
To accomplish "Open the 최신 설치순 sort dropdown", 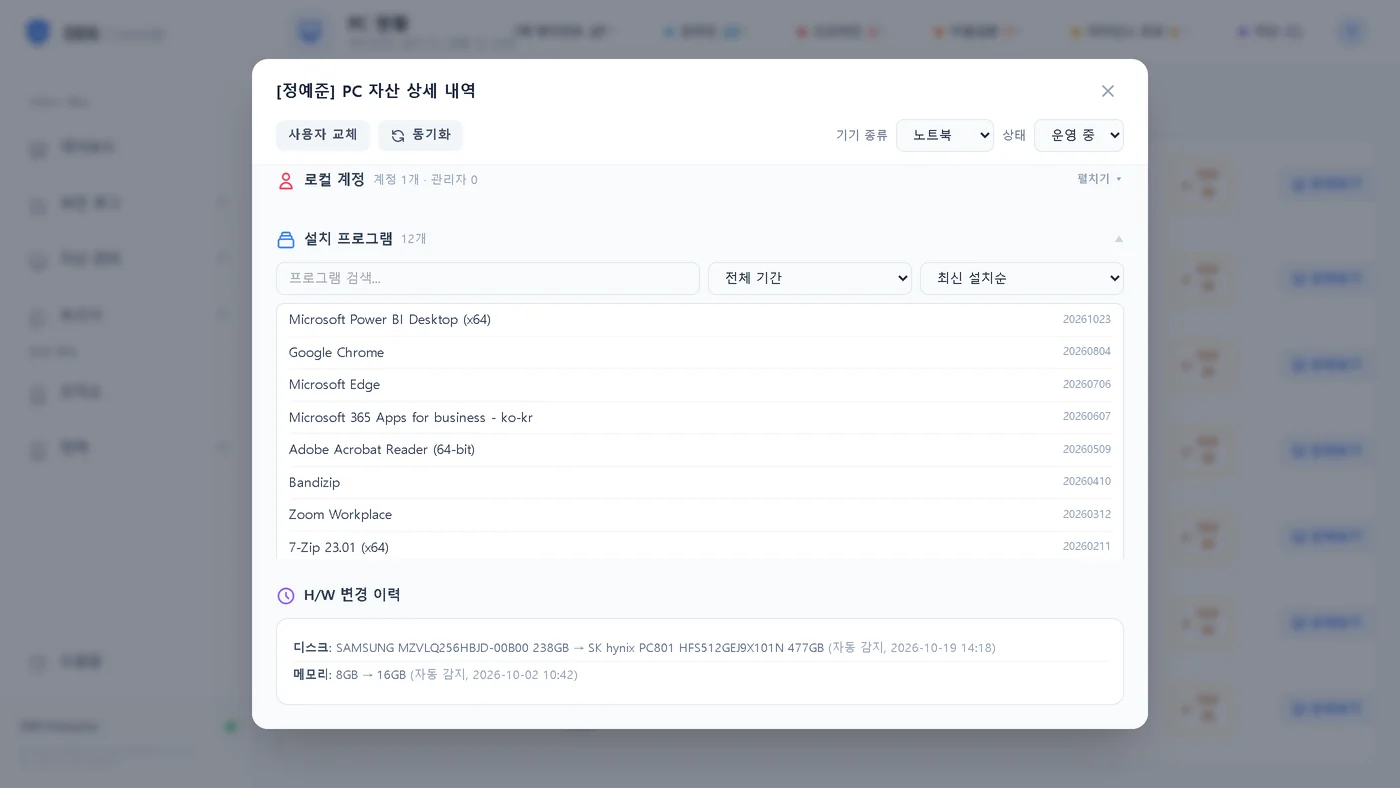I will pyautogui.click(x=1022, y=278).
